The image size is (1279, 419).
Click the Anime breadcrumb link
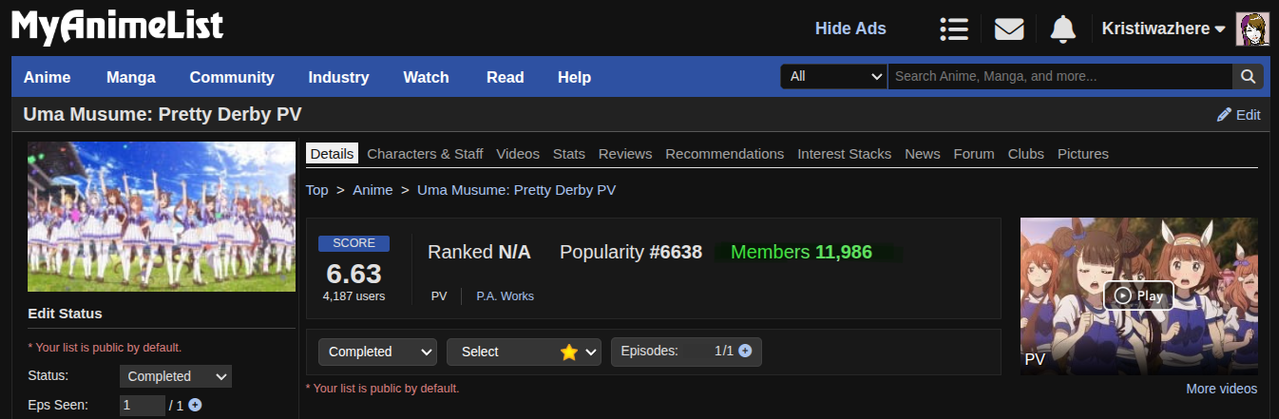pos(373,190)
